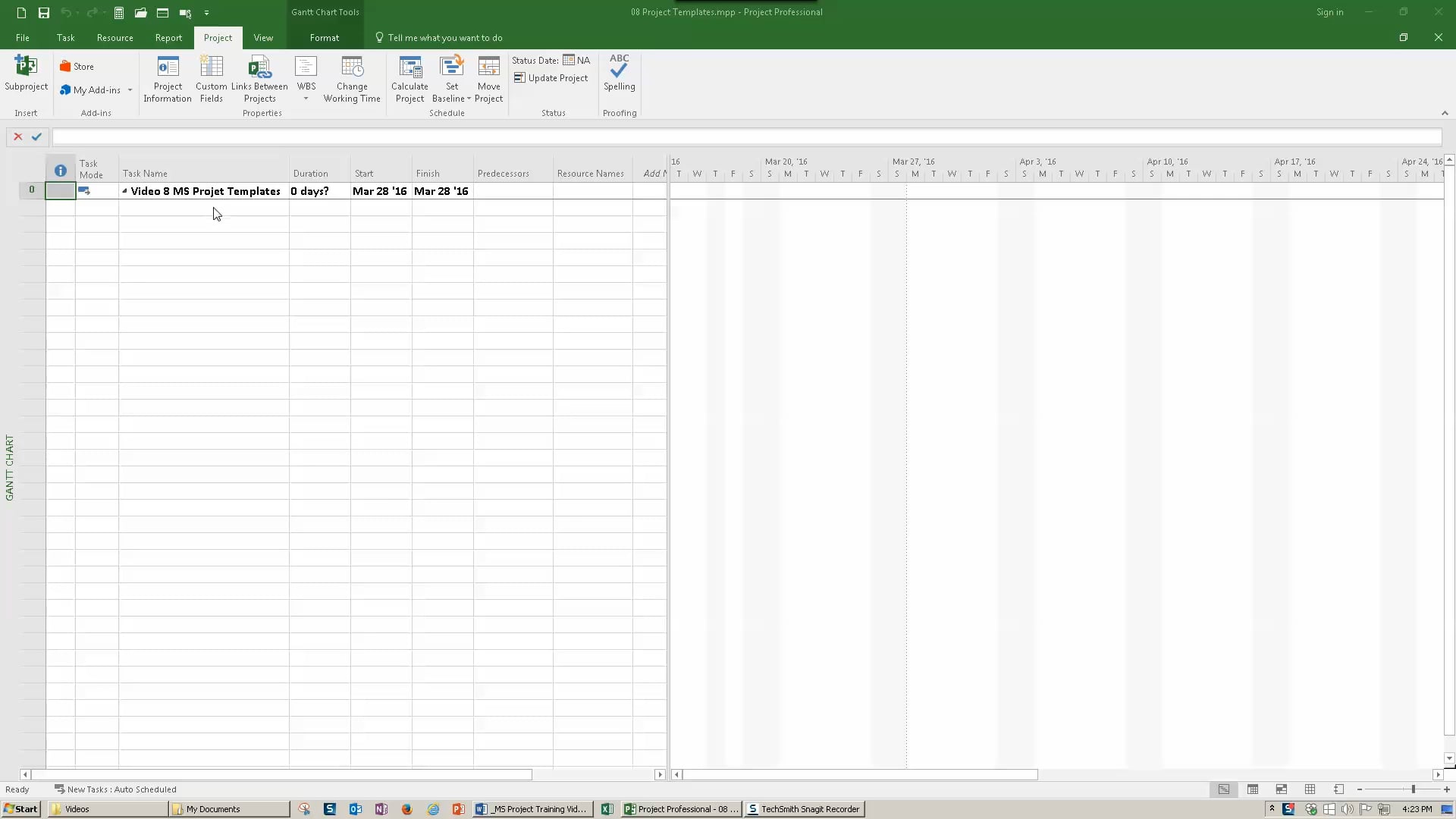The width and height of the screenshot is (1456, 819).
Task: Switch to the Resource tab
Action: pos(115,38)
